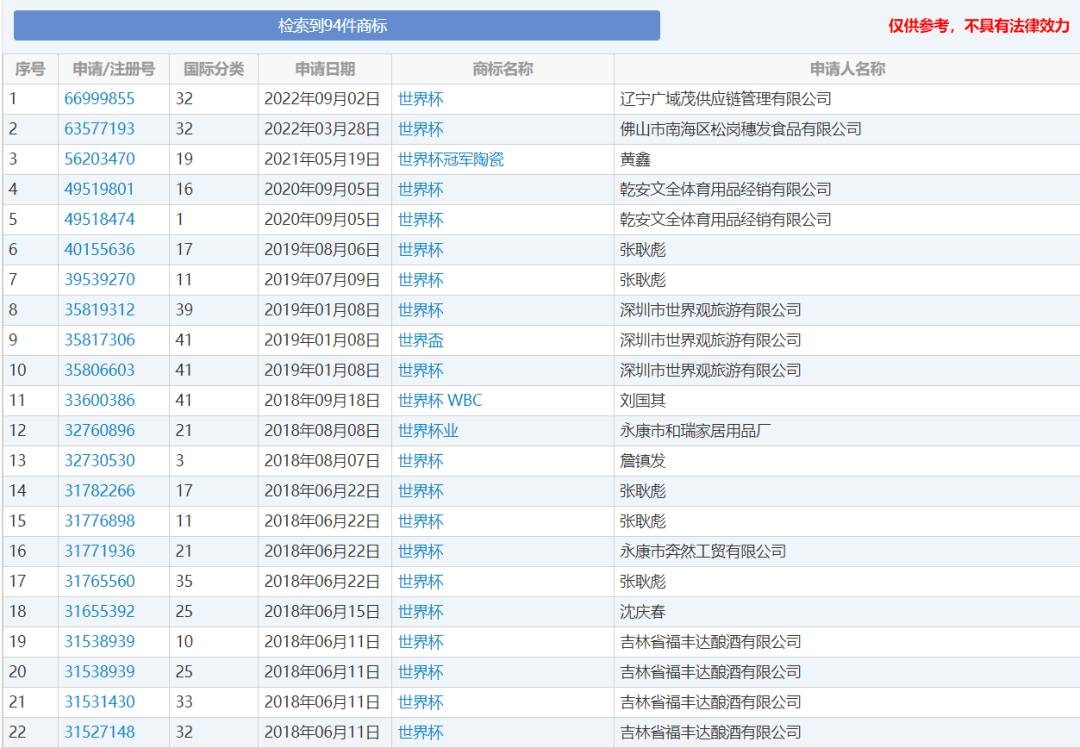Open registration number 40155636 link

click(x=99, y=249)
